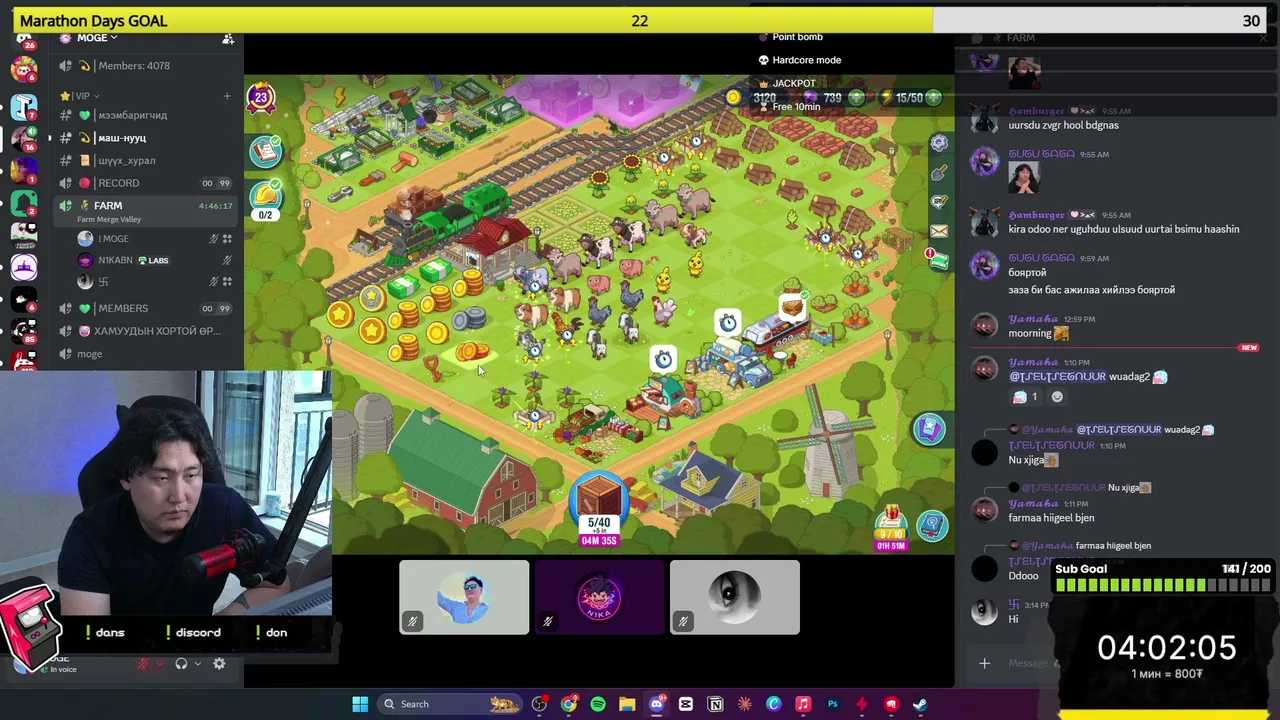Switch to Discord on the taskbar
The image size is (1280, 720).
[657, 704]
